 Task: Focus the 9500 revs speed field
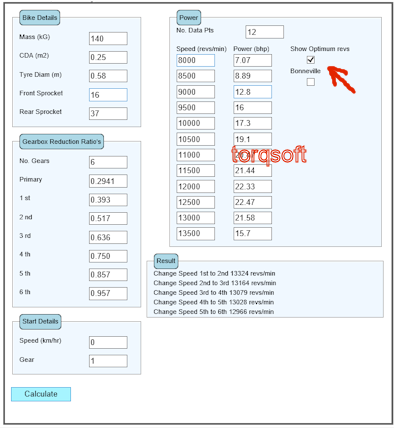(195, 108)
